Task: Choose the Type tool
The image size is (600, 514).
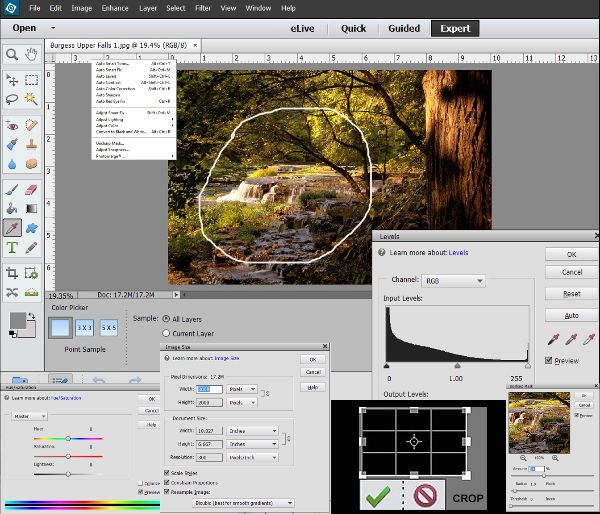Action: (12, 247)
